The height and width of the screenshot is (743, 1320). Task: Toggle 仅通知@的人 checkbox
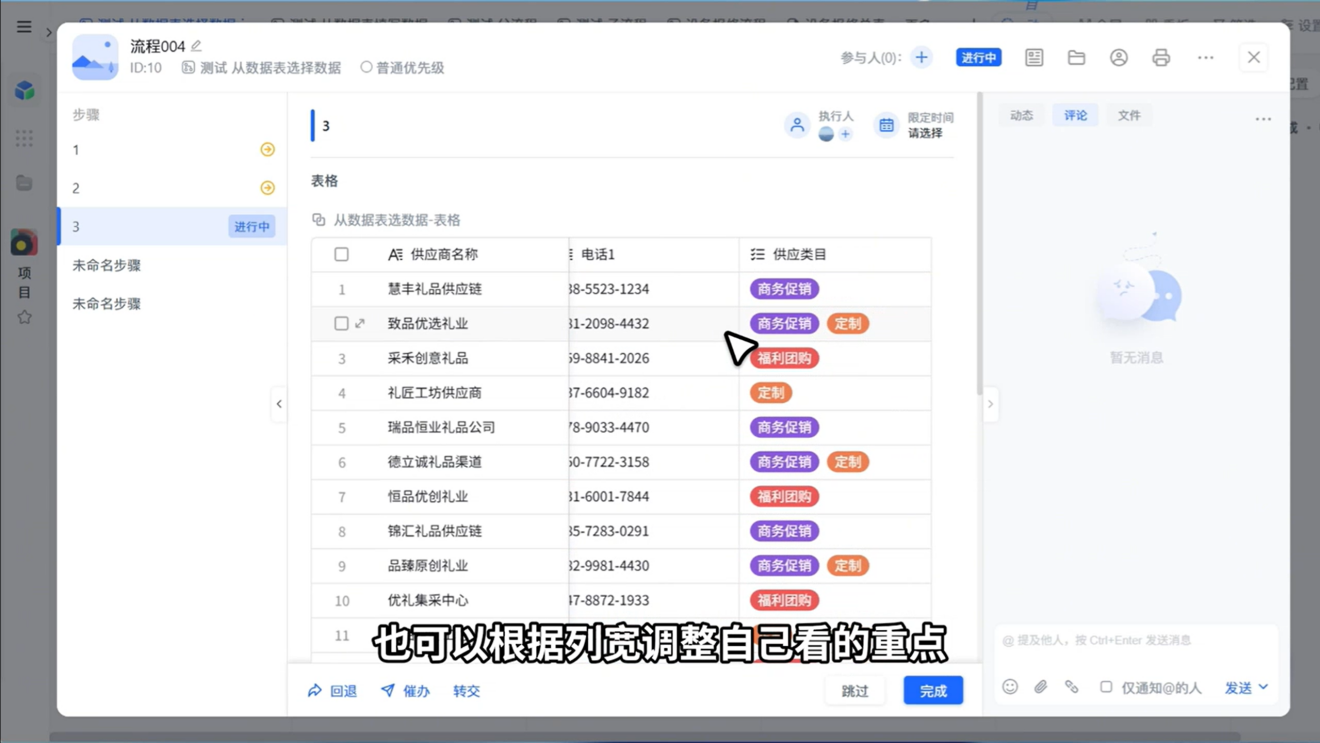click(1106, 687)
